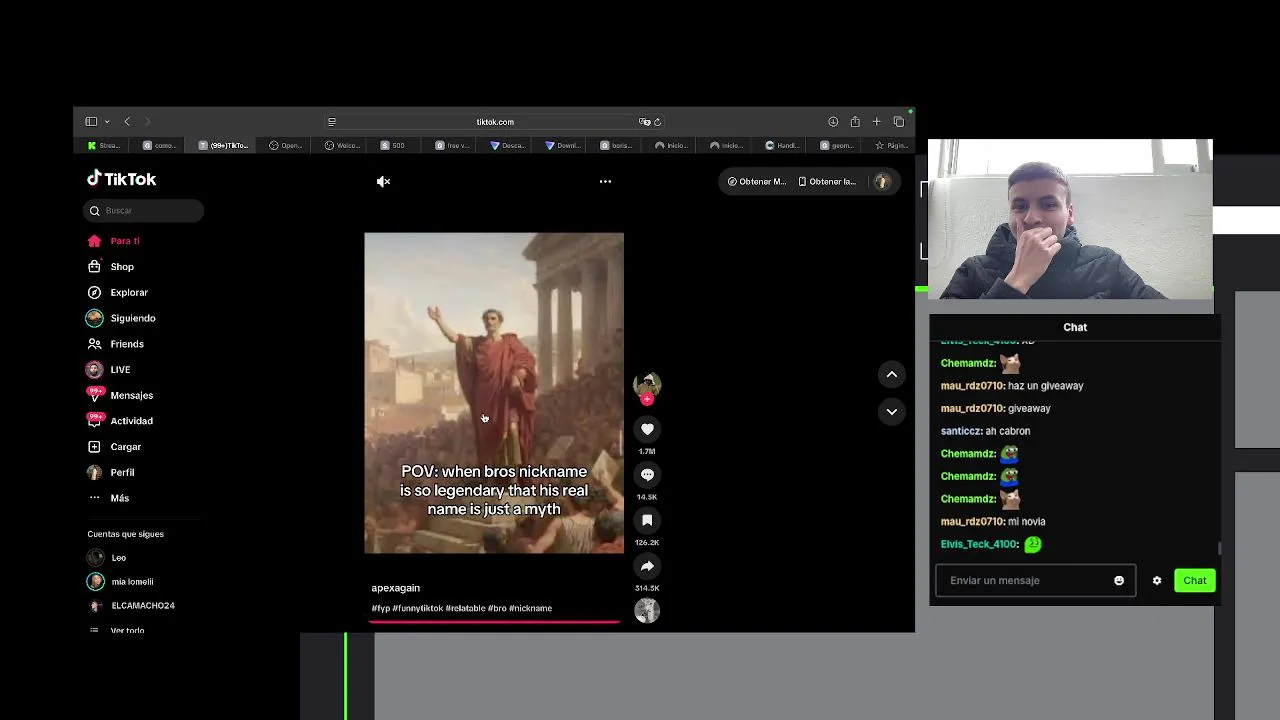Viewport: 1280px width, 720px height.
Task: Focus the Buscar search field
Action: tap(144, 210)
